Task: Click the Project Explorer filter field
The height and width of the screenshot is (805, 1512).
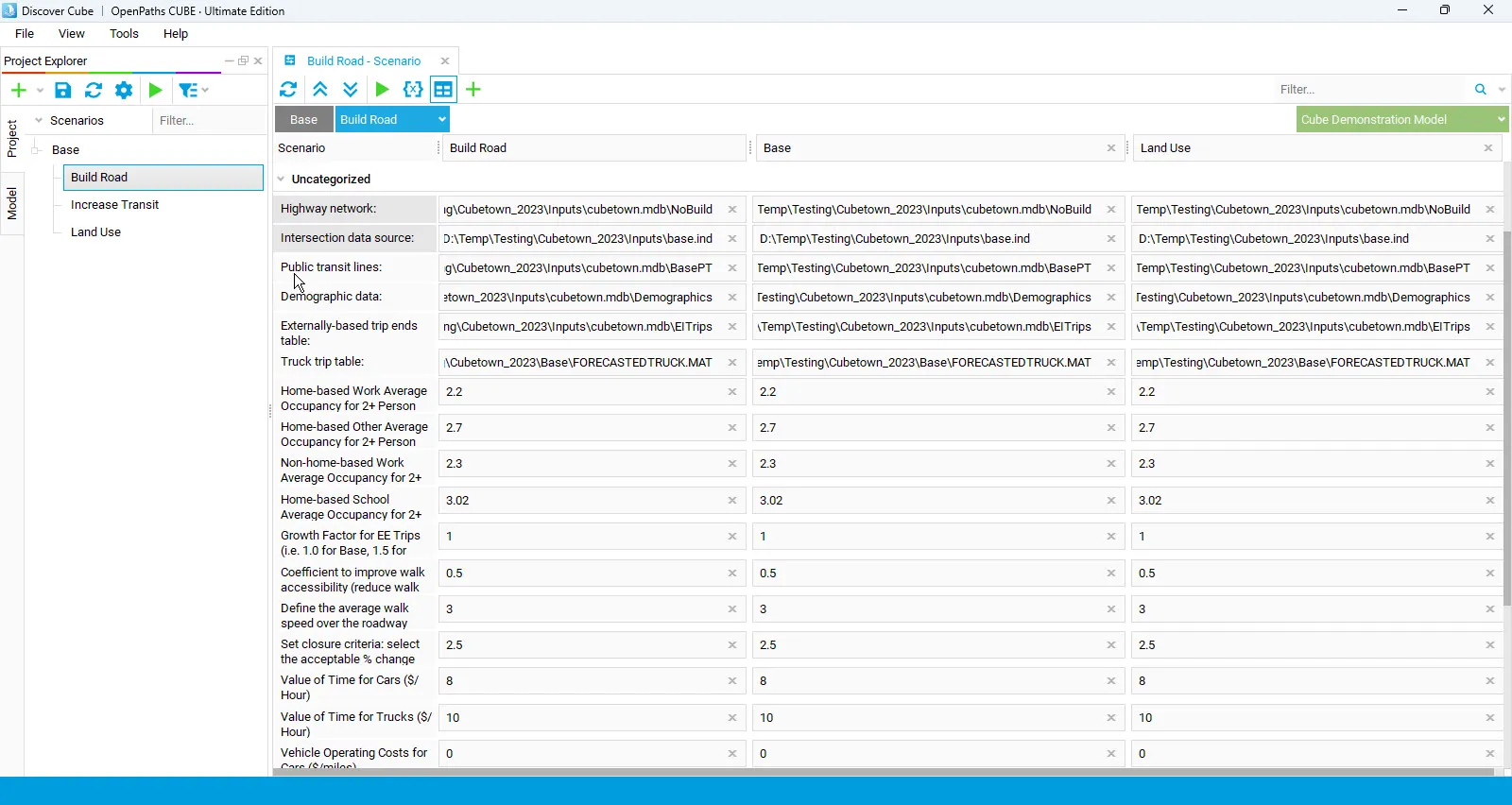Action: [x=208, y=121]
